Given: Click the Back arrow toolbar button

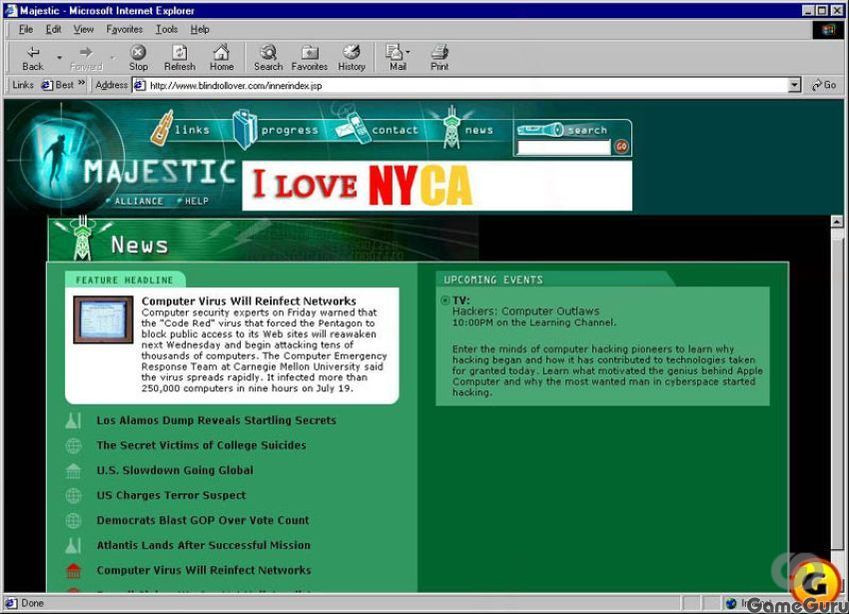Looking at the screenshot, I should pos(32,57).
